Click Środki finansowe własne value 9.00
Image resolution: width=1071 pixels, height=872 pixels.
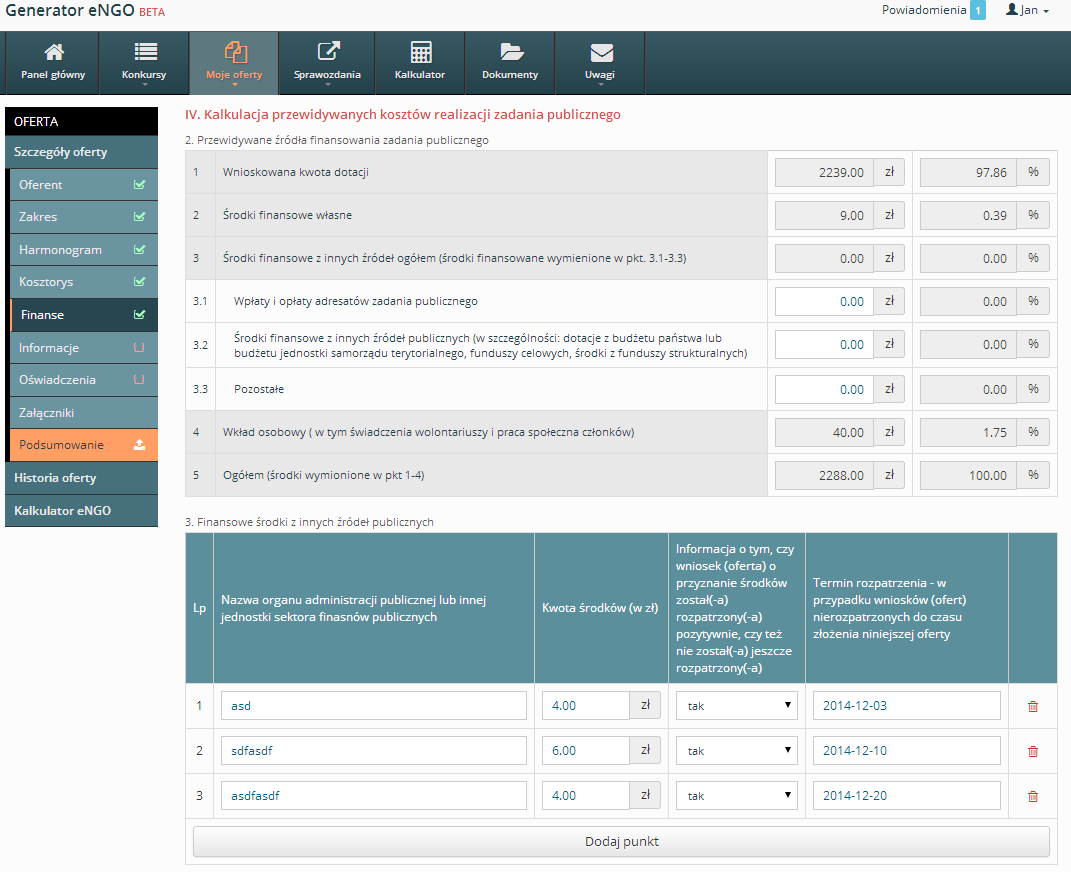pyautogui.click(x=824, y=215)
